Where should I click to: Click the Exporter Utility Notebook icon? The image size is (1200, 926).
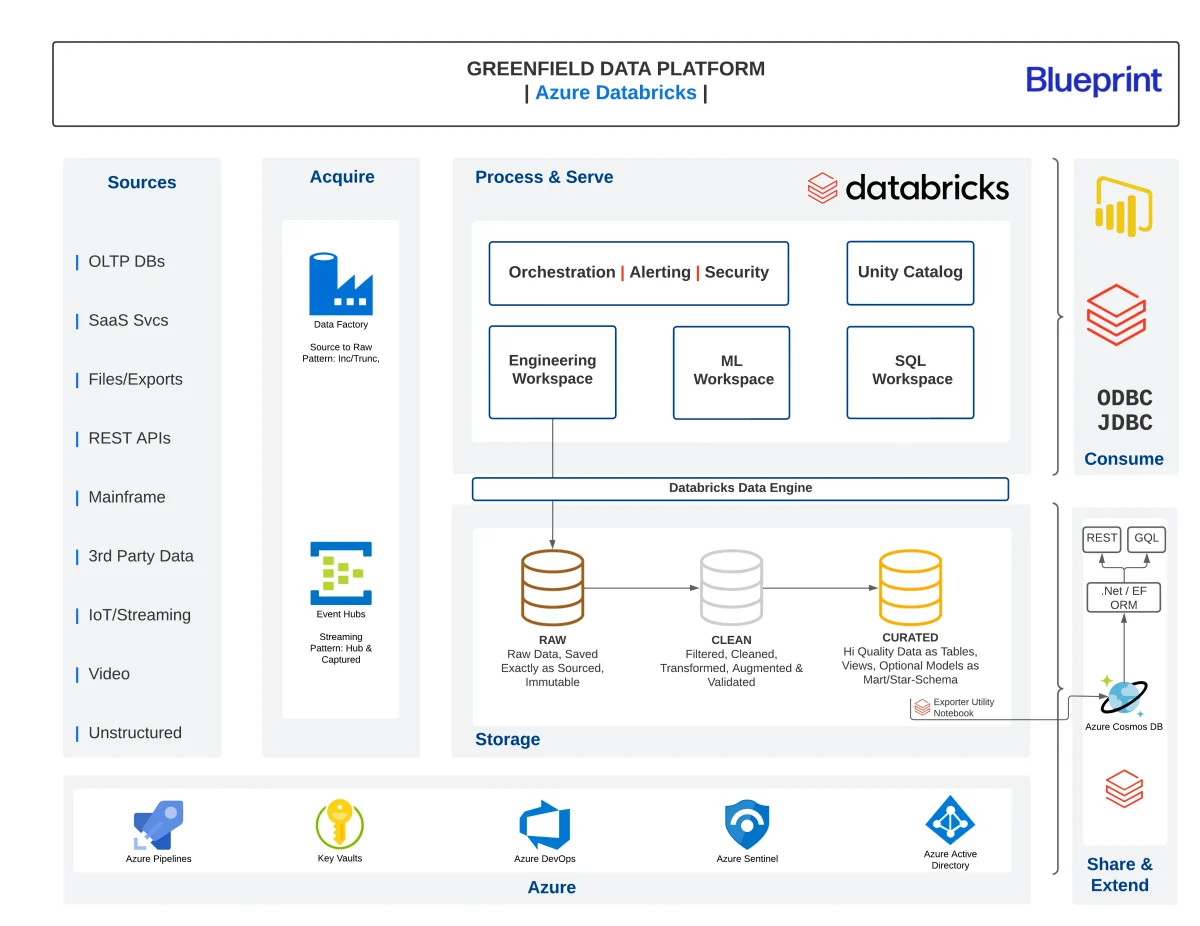click(921, 708)
